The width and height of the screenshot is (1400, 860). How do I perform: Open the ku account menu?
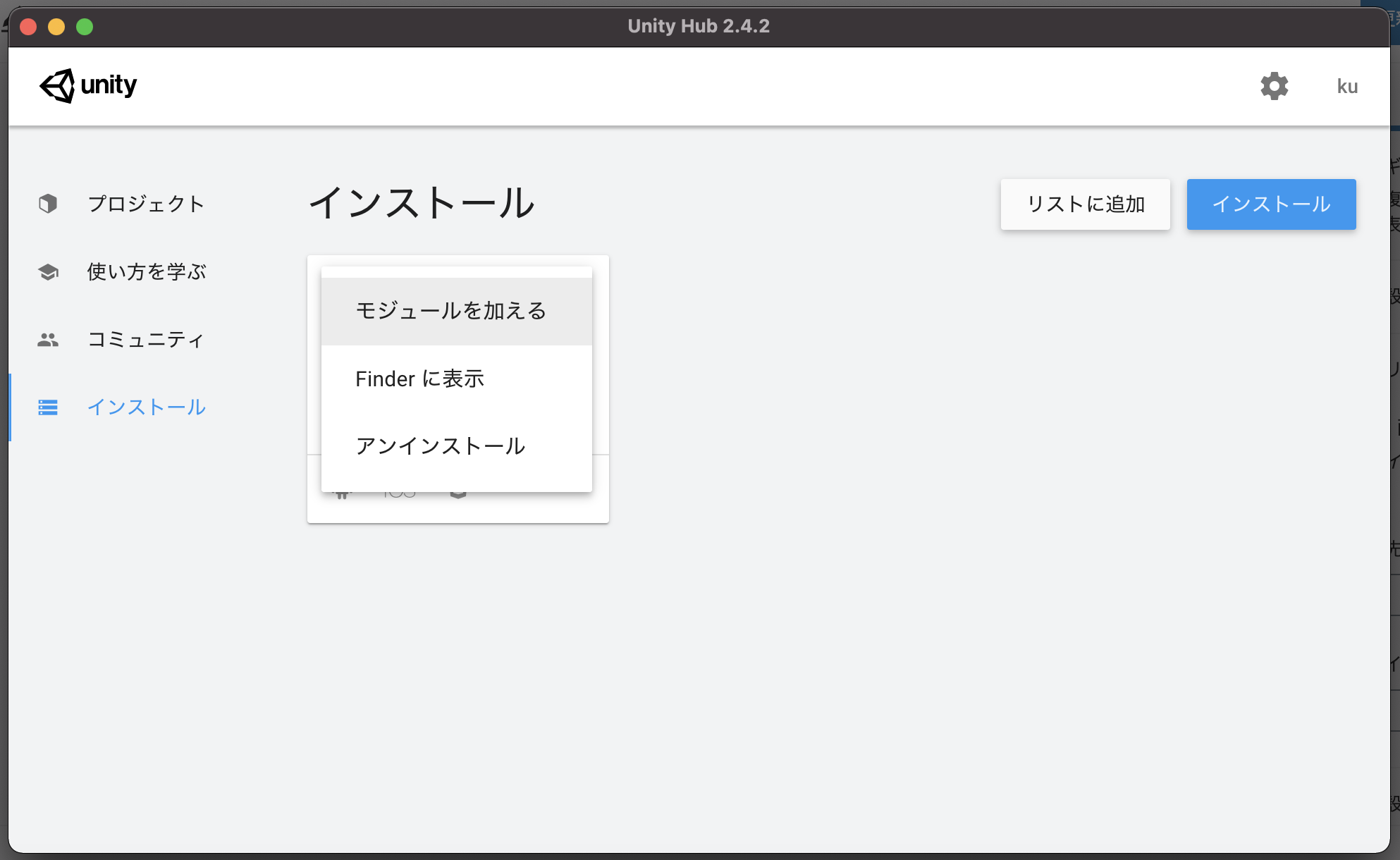pyautogui.click(x=1347, y=86)
